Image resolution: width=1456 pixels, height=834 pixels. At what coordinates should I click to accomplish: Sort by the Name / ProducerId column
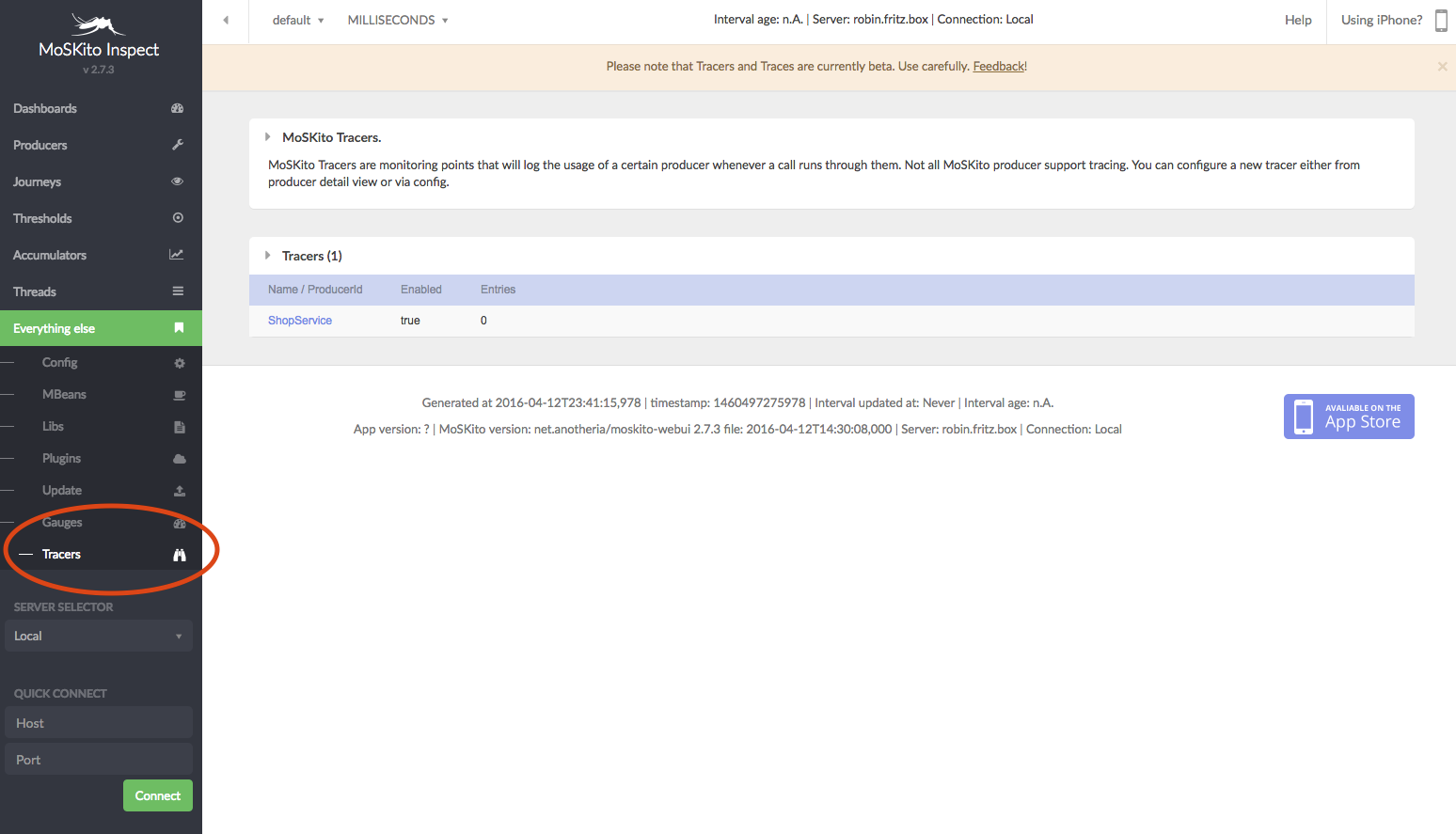[315, 290]
